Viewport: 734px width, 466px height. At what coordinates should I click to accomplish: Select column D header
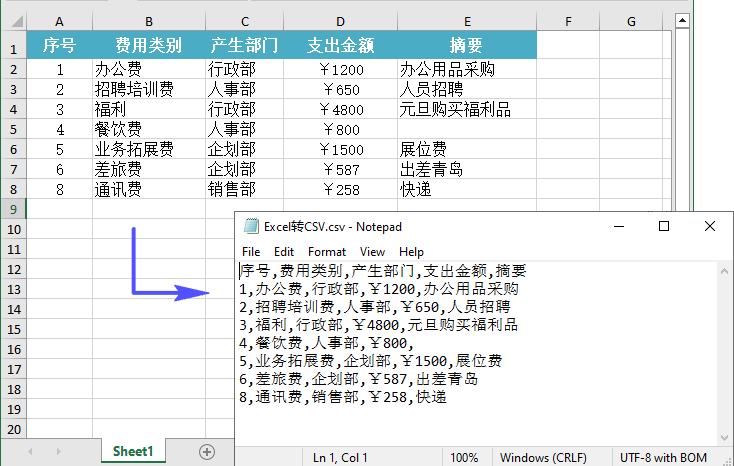click(x=340, y=22)
